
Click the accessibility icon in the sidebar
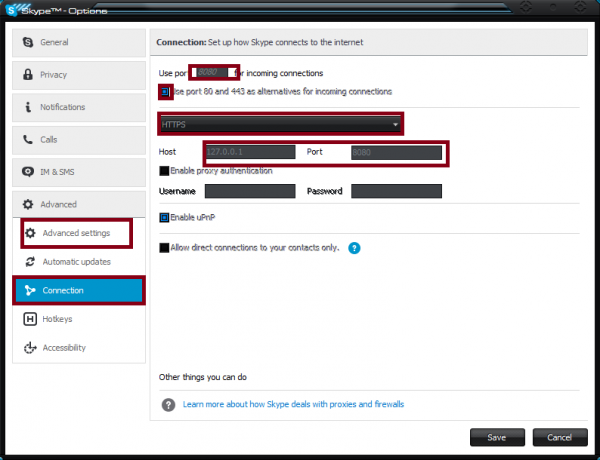30,347
